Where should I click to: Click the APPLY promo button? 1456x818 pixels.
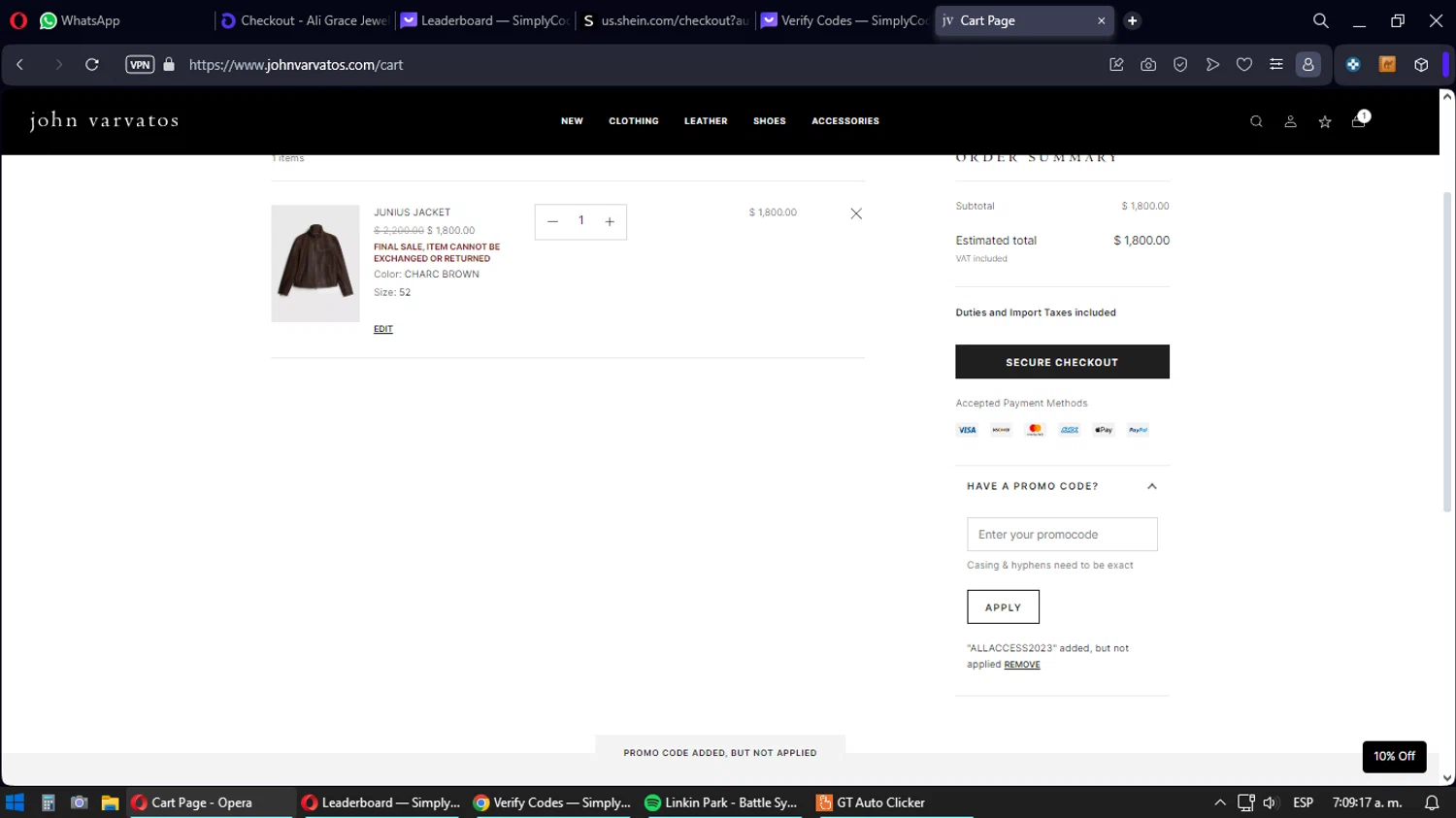(x=1003, y=607)
